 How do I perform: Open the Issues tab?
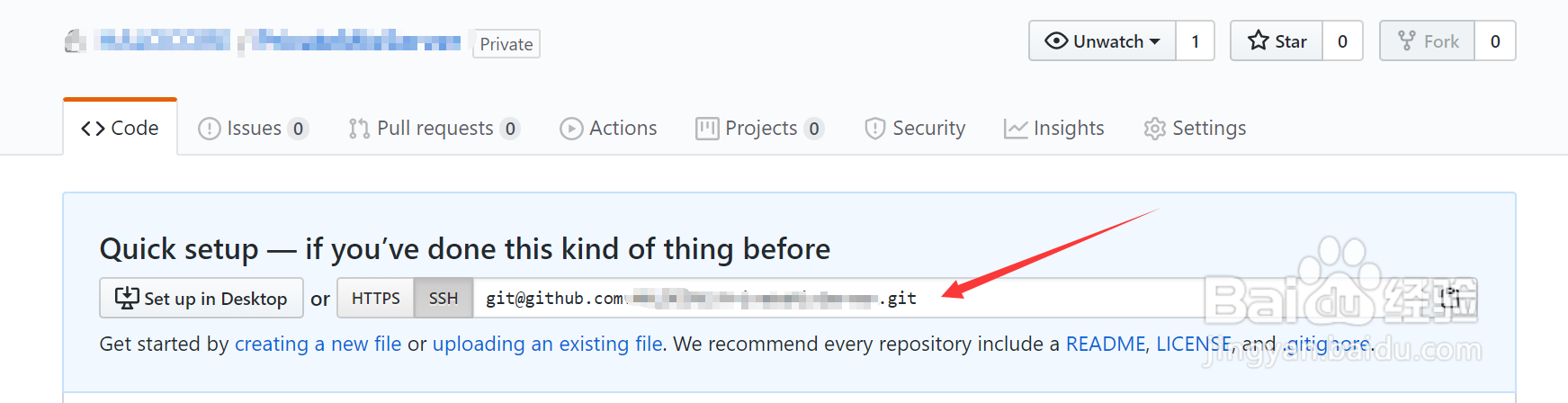tap(253, 129)
